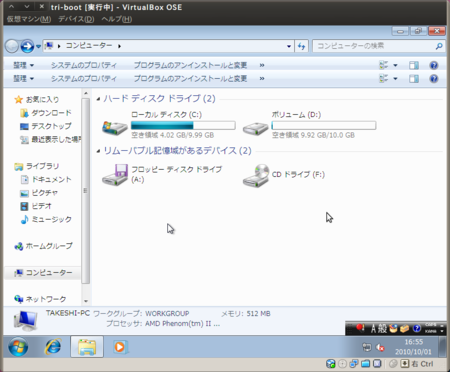Toggle the CAPS indicator on language bar
The height and width of the screenshot is (372, 450).
430,325
